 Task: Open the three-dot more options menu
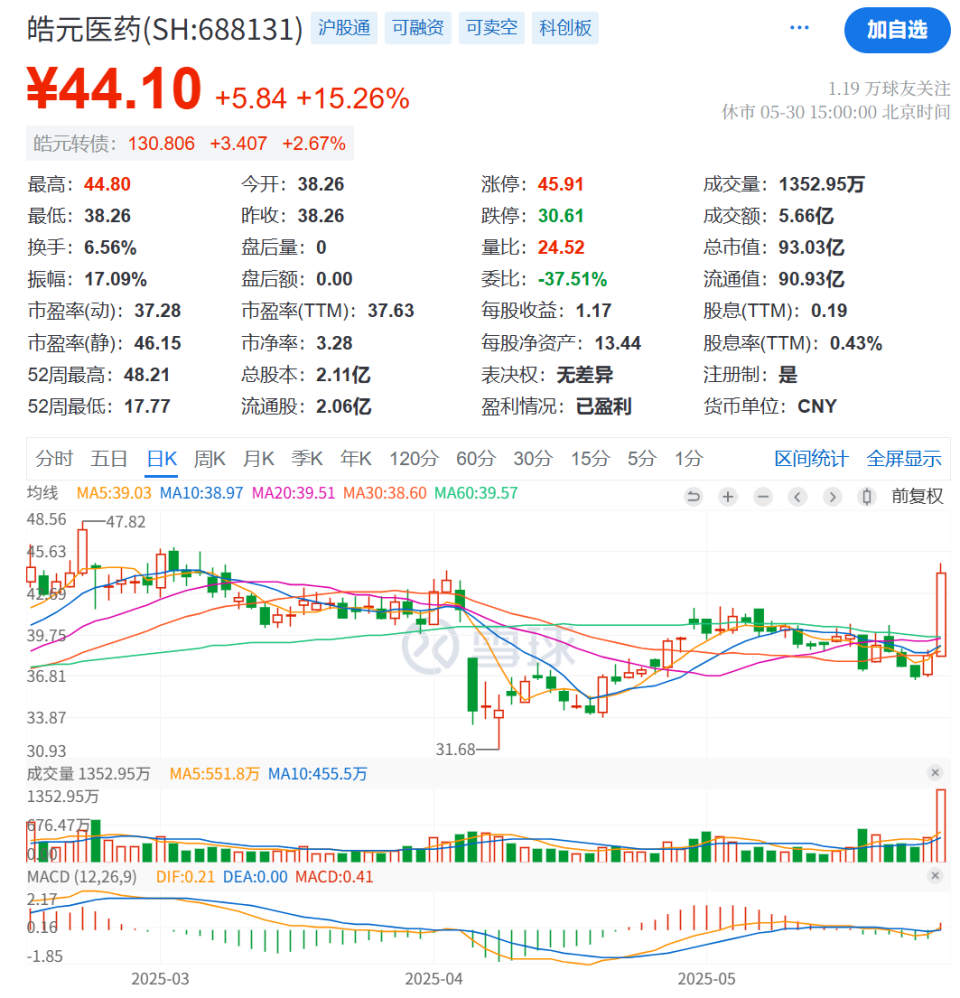(x=798, y=27)
